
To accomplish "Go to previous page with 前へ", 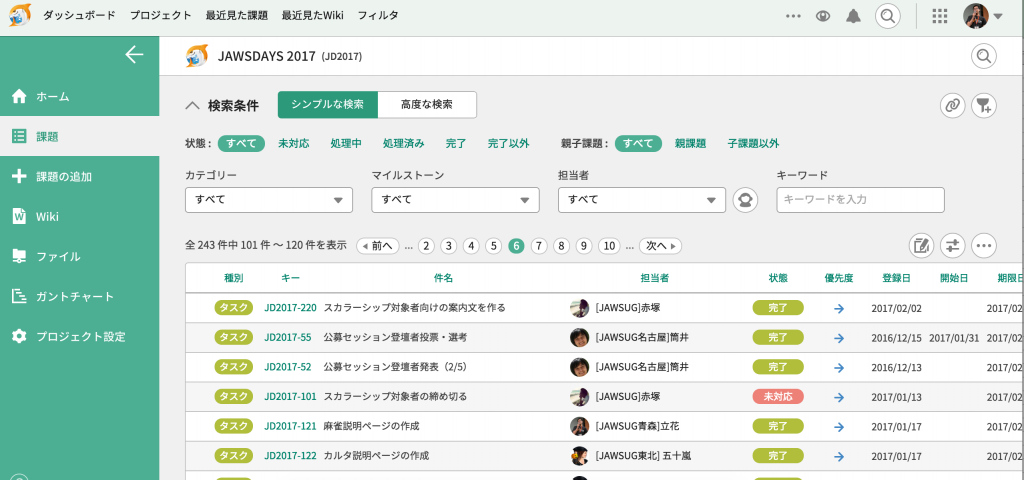I will 377,246.
